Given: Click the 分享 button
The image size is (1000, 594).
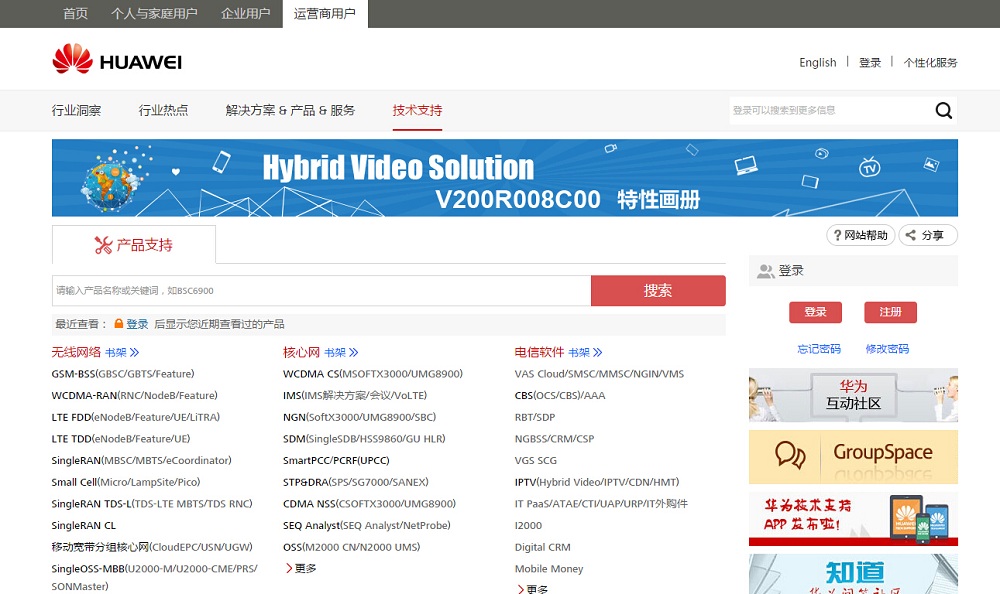Looking at the screenshot, I should [928, 235].
